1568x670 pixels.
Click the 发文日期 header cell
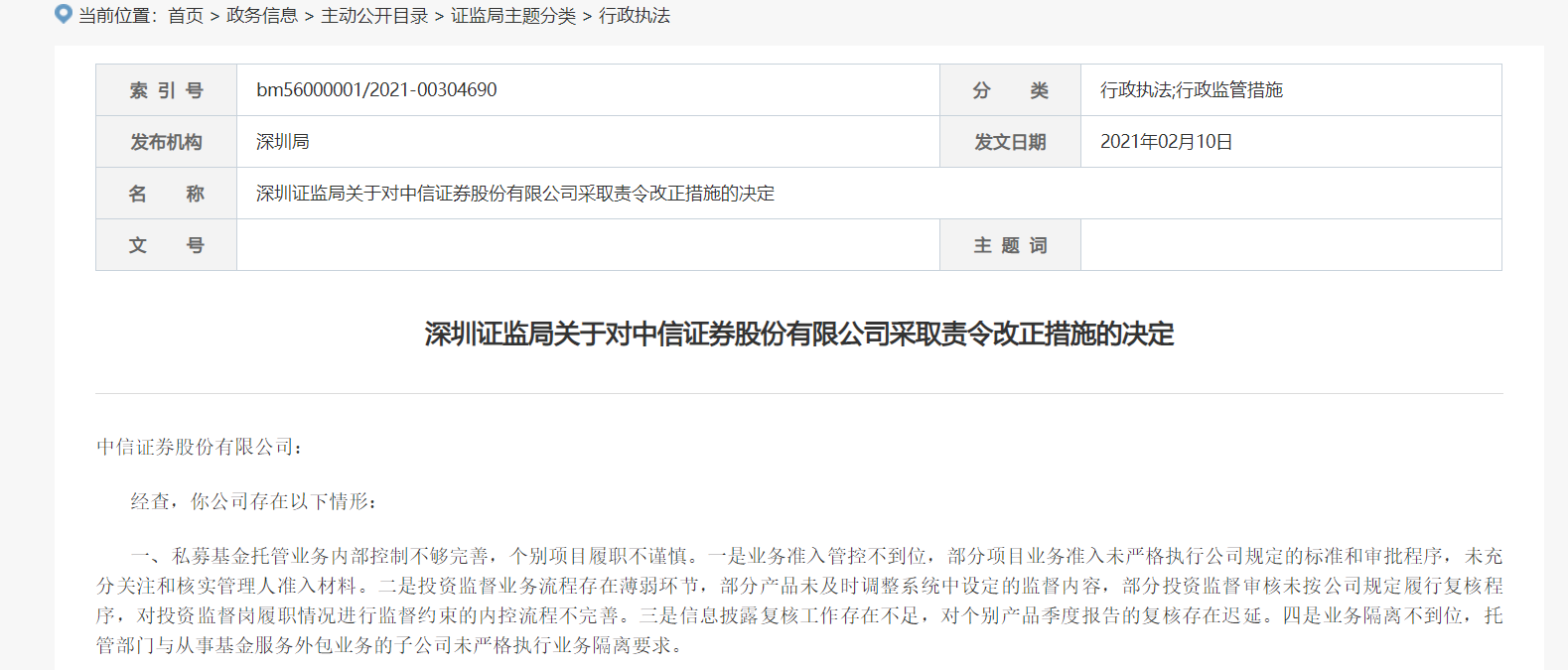(x=1010, y=142)
